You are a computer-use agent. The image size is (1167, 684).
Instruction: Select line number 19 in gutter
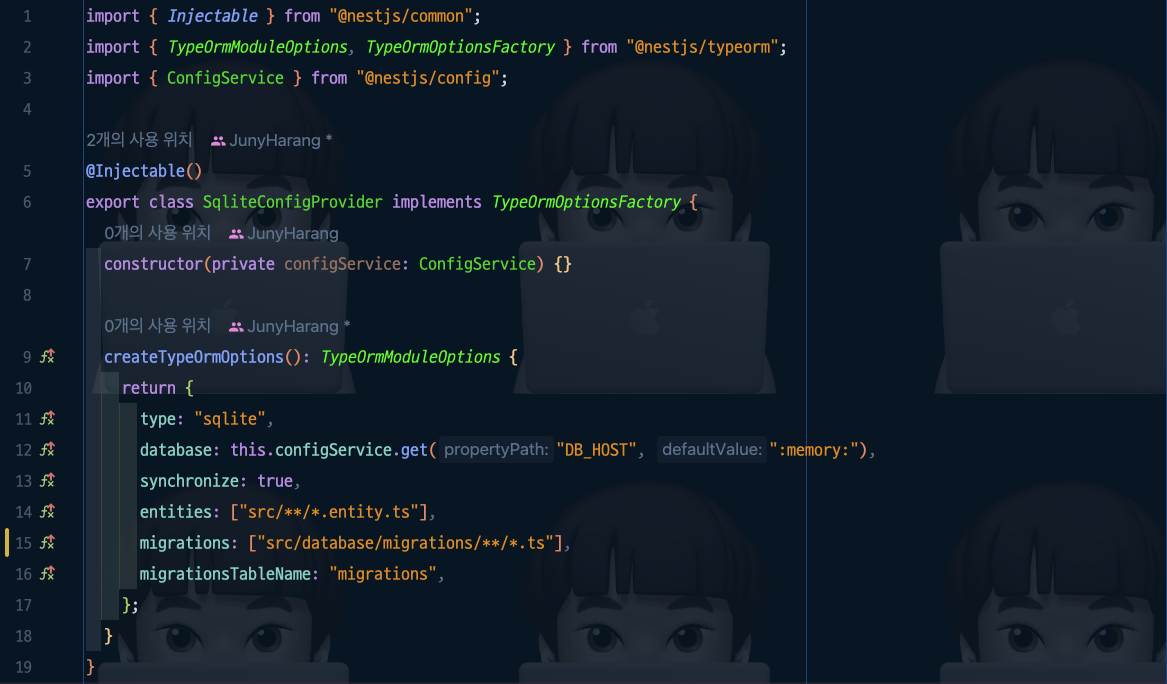click(x=23, y=667)
